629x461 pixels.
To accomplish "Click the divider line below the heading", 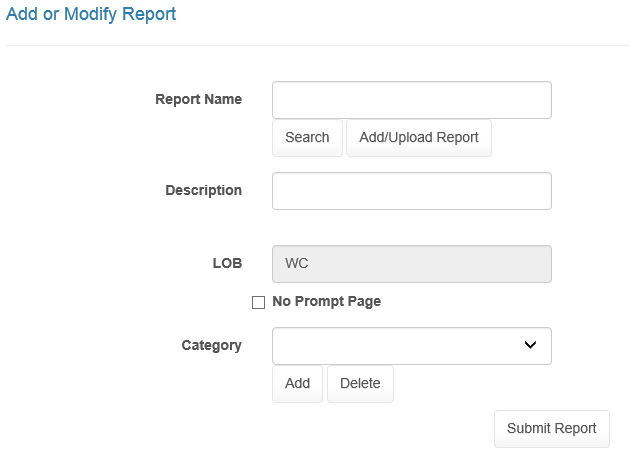I will [x=314, y=45].
